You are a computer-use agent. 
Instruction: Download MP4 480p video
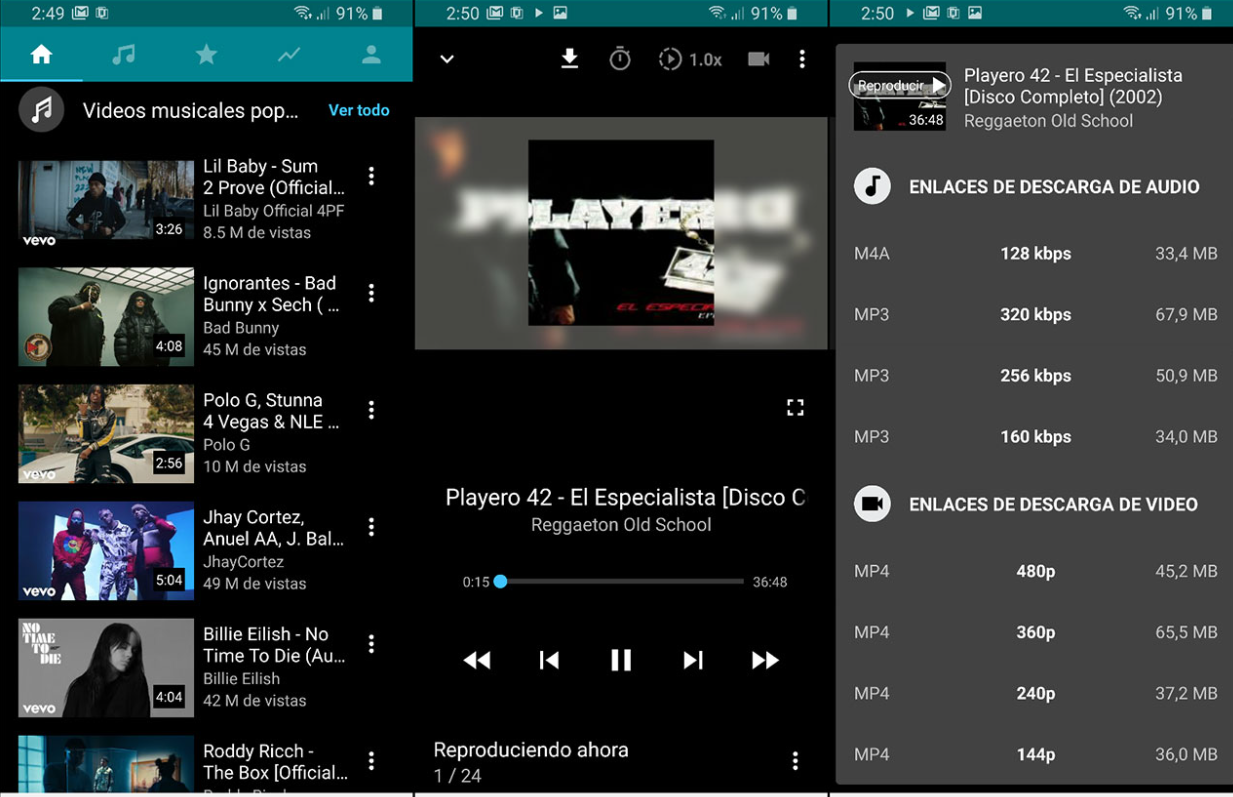(x=1035, y=571)
